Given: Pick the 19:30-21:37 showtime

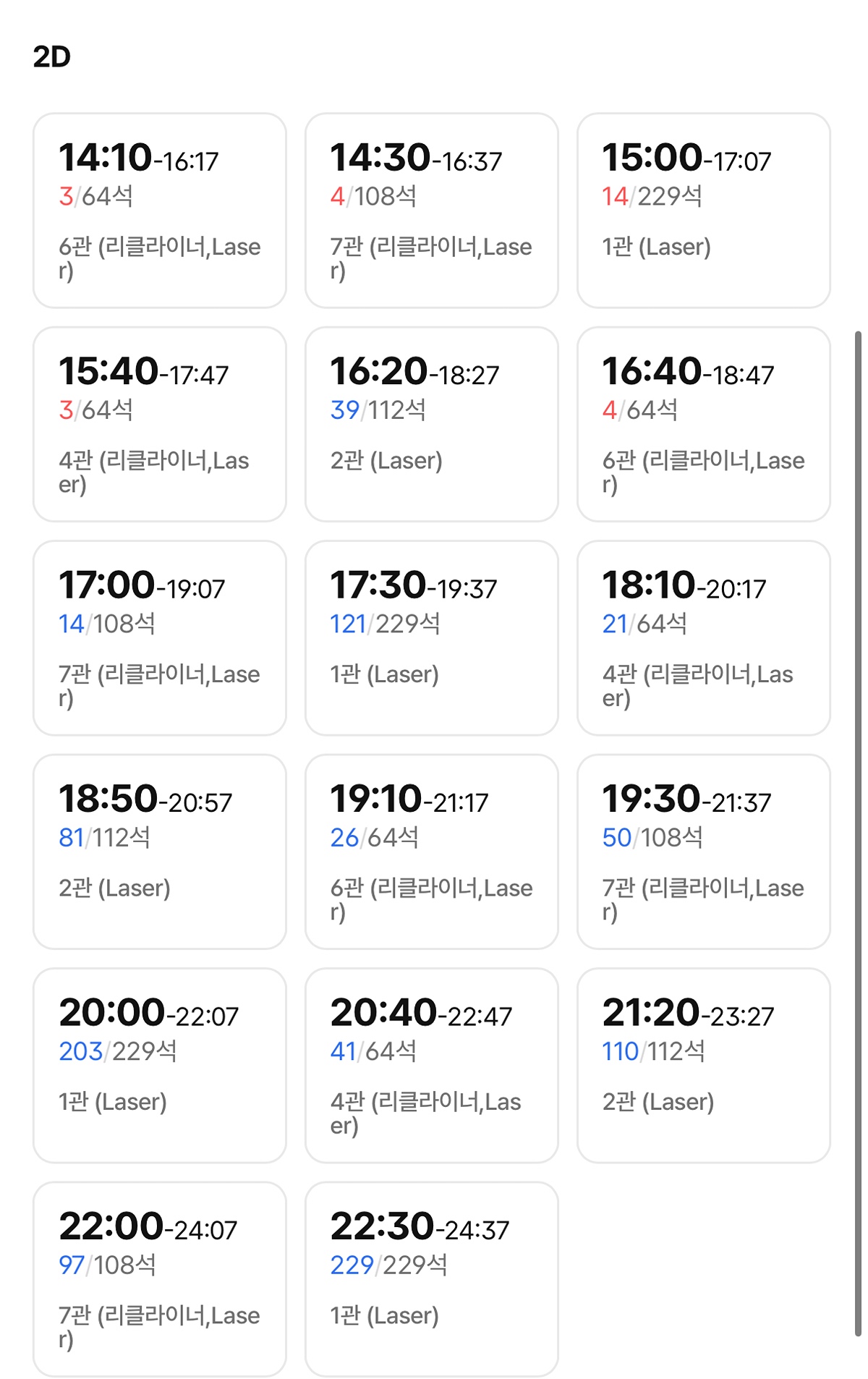Looking at the screenshot, I should click(x=703, y=852).
